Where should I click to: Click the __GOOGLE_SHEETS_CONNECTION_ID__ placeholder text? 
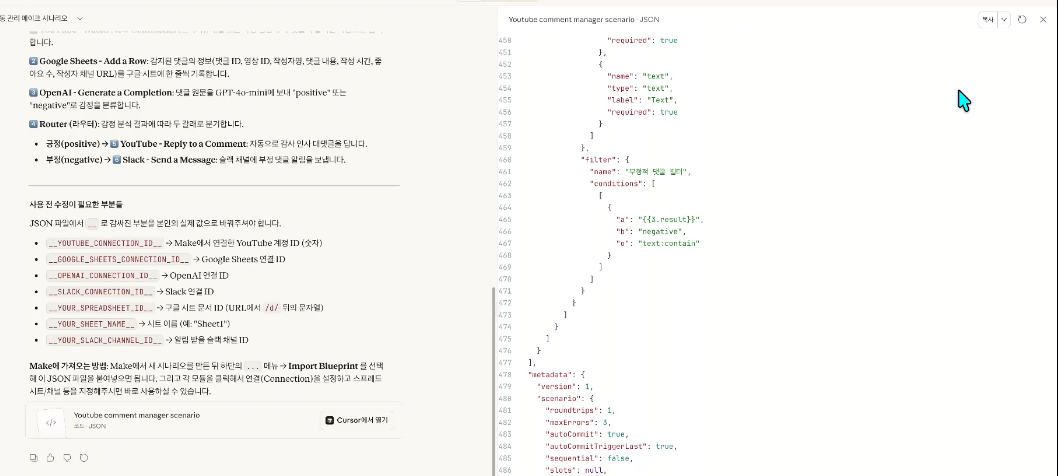(118, 259)
